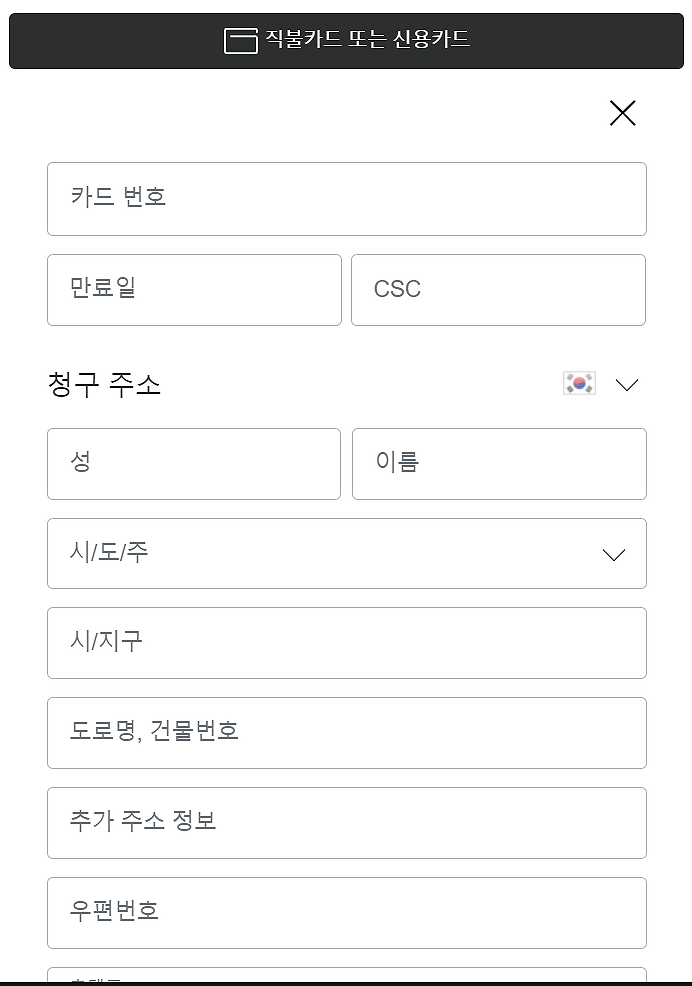Click the 이름 first name field
692x986 pixels.
tap(499, 464)
